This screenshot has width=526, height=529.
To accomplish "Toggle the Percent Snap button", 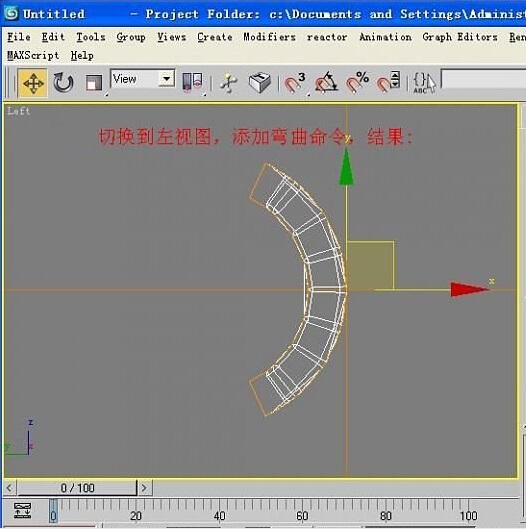I will point(357,83).
